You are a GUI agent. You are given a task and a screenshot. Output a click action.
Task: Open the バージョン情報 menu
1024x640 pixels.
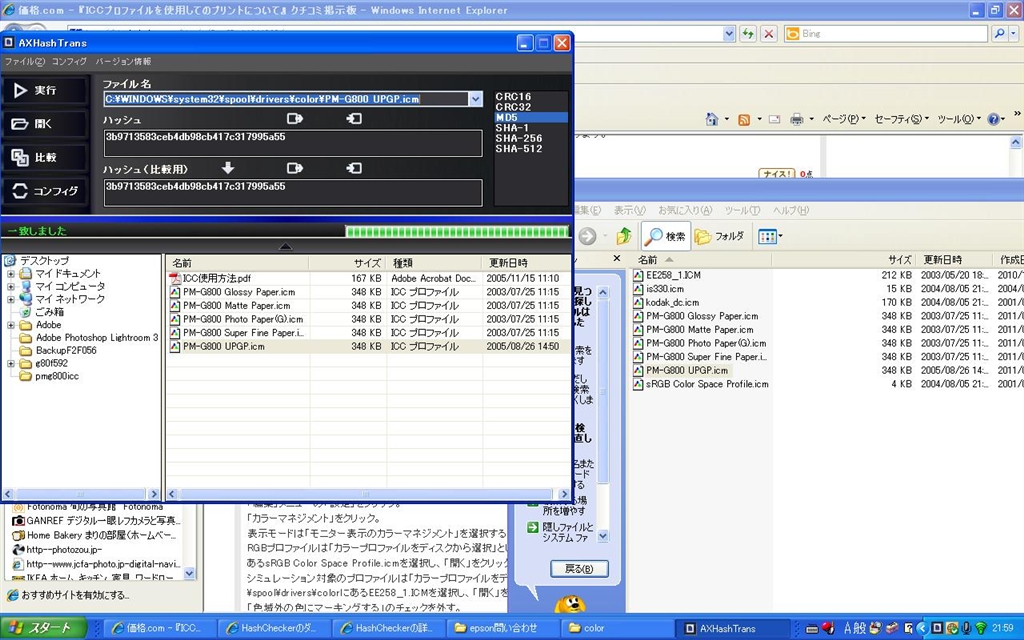(123, 62)
